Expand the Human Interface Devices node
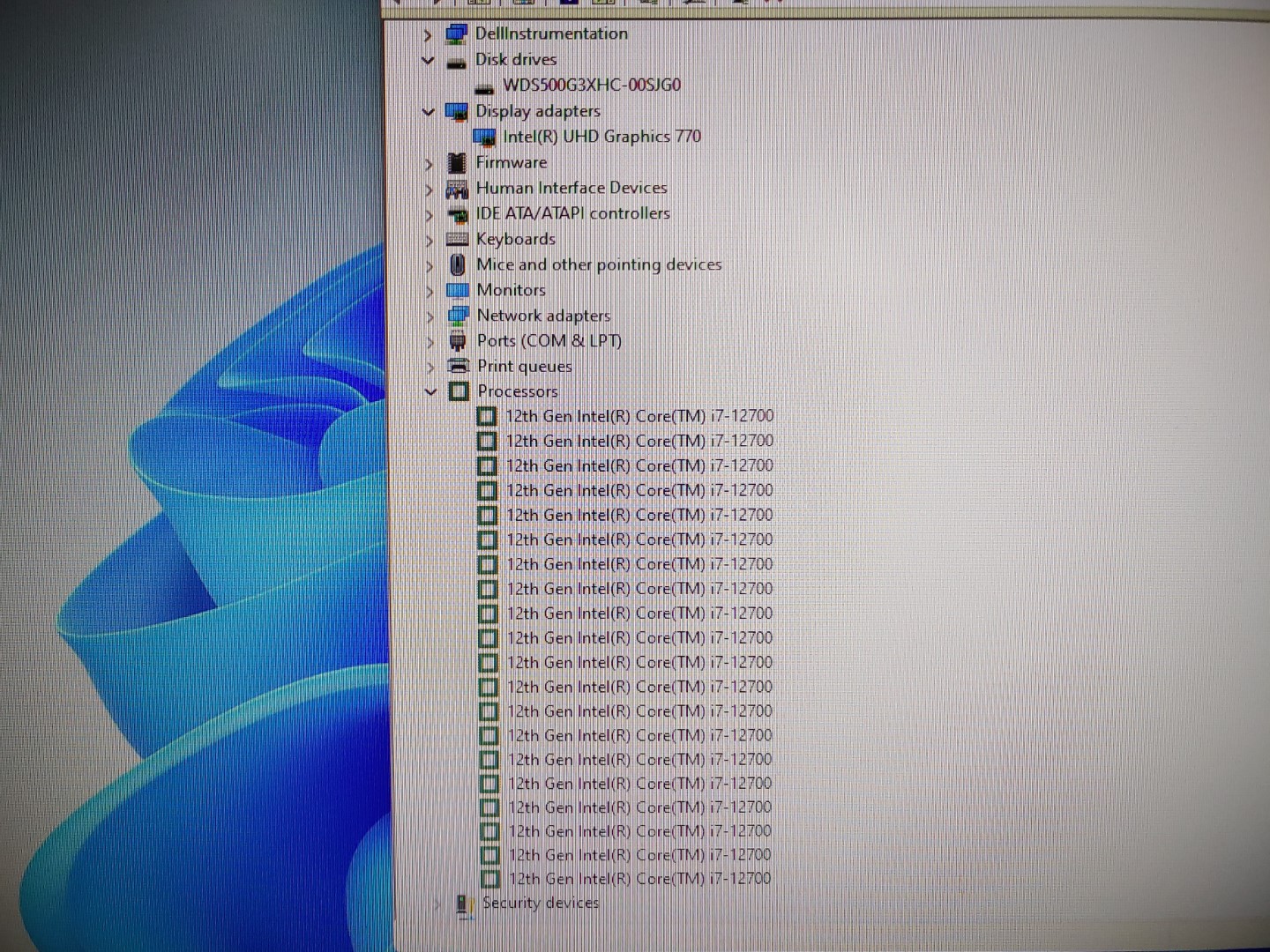 [430, 190]
